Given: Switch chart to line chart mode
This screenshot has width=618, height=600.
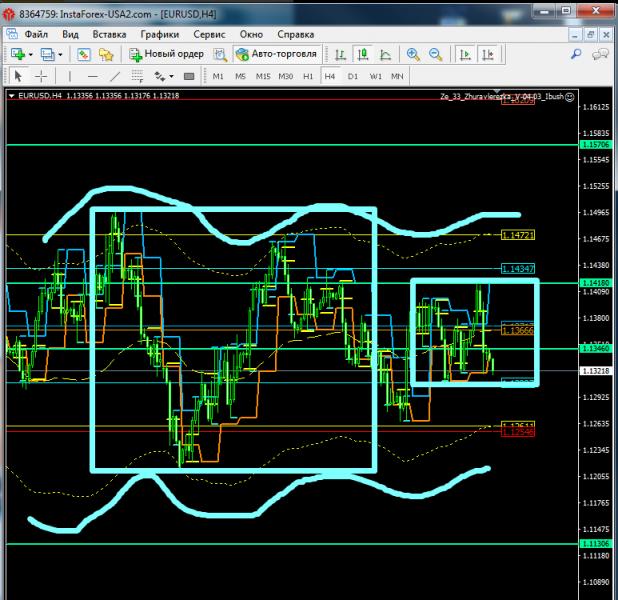Looking at the screenshot, I should click(385, 54).
